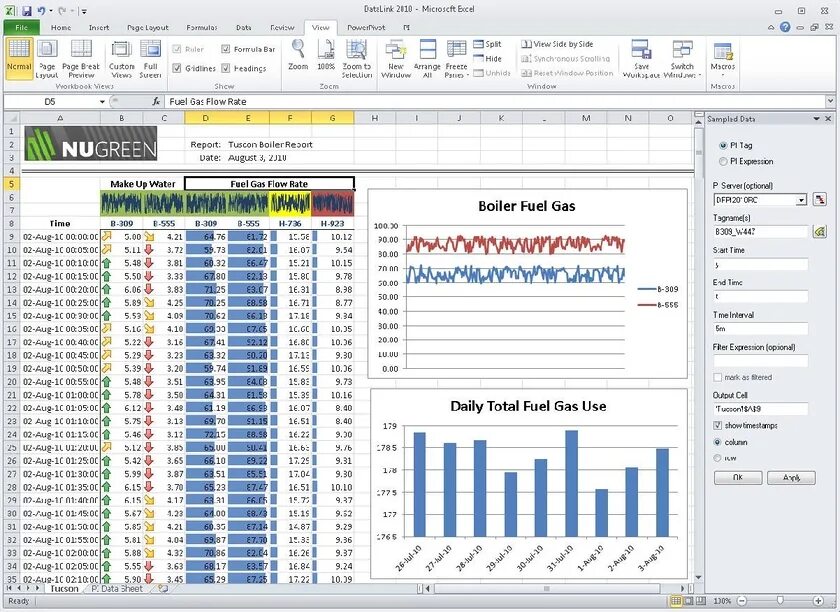This screenshot has width=840, height=612.
Task: Click the insert worksheet tab icon
Action: 163,588
